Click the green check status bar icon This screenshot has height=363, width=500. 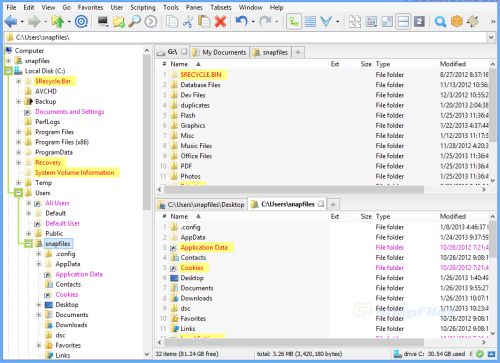tap(480, 354)
